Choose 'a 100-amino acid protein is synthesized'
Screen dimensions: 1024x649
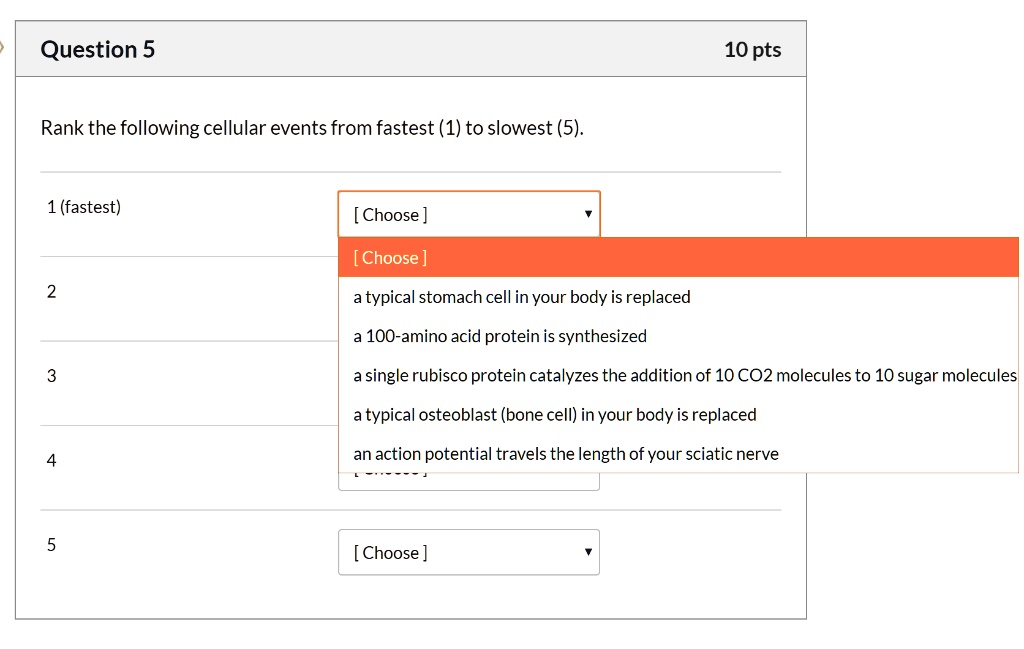pyautogui.click(x=499, y=336)
